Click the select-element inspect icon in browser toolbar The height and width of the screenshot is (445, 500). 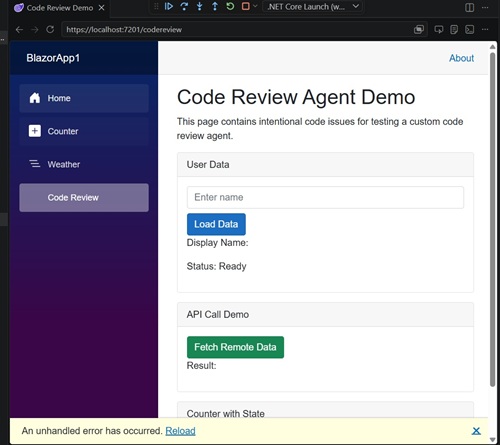439,30
